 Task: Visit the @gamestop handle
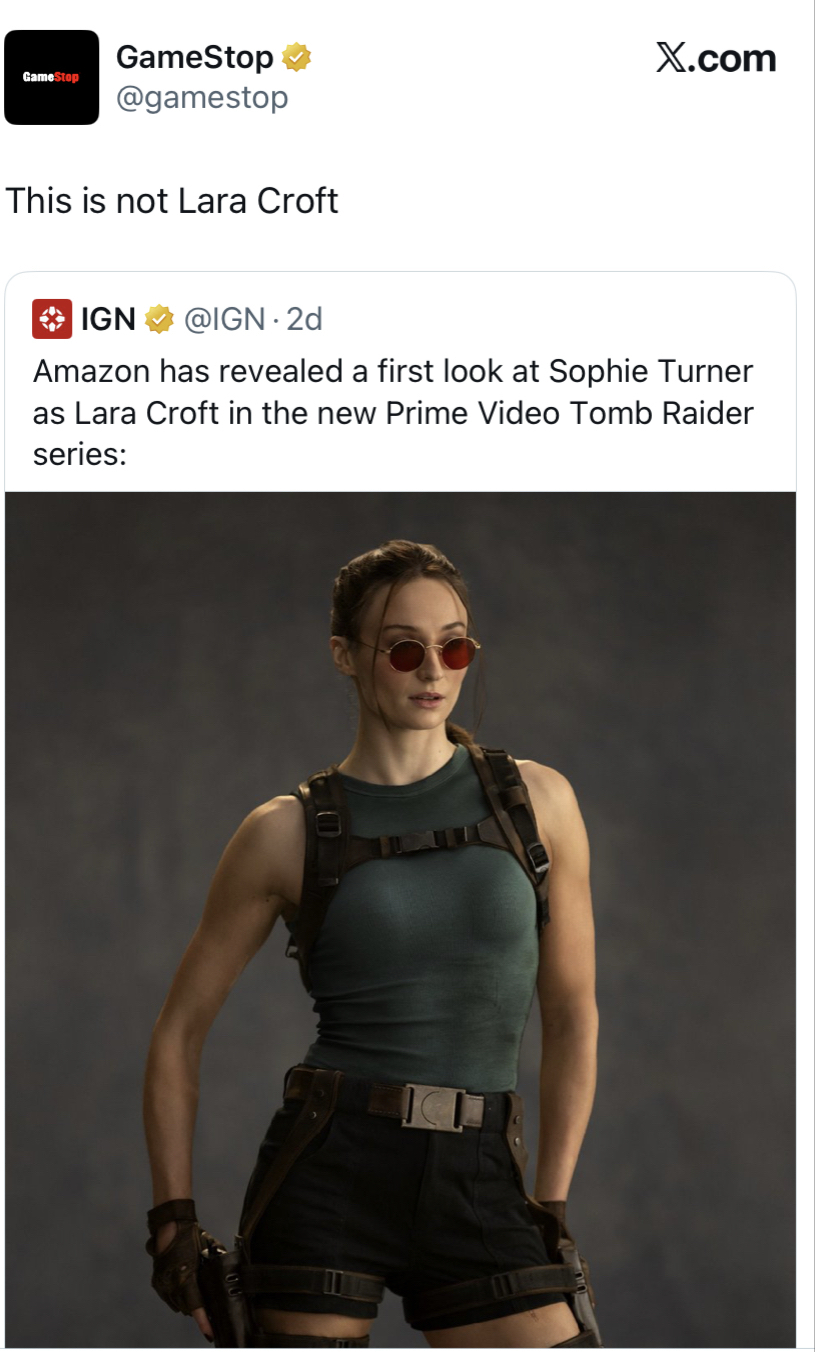pos(202,98)
